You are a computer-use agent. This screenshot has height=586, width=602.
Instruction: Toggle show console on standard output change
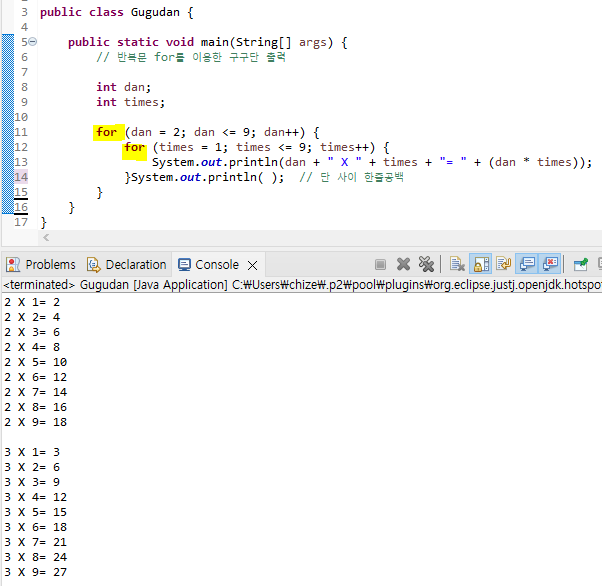(527, 265)
